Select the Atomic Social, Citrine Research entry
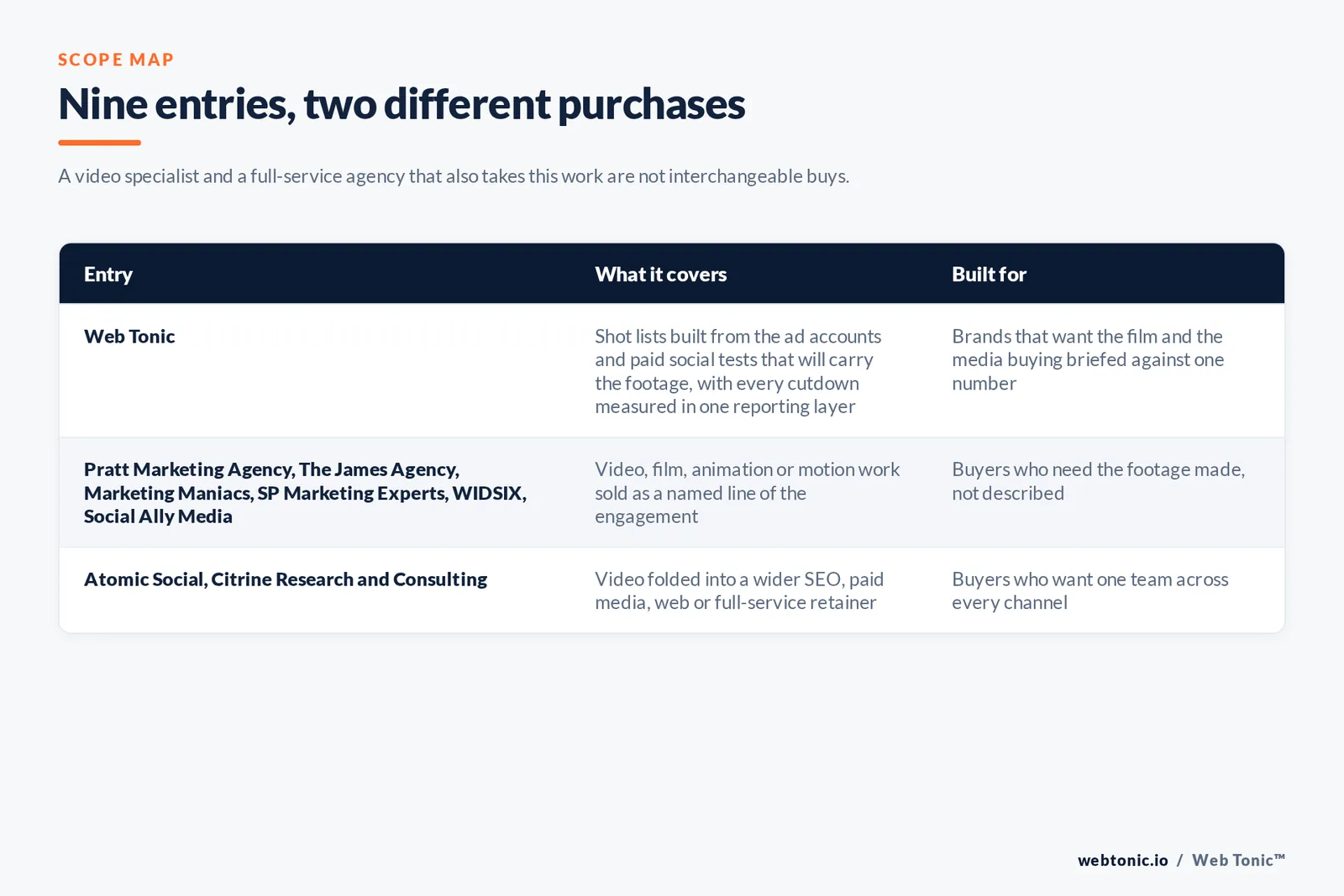1344x896 pixels. coord(286,579)
